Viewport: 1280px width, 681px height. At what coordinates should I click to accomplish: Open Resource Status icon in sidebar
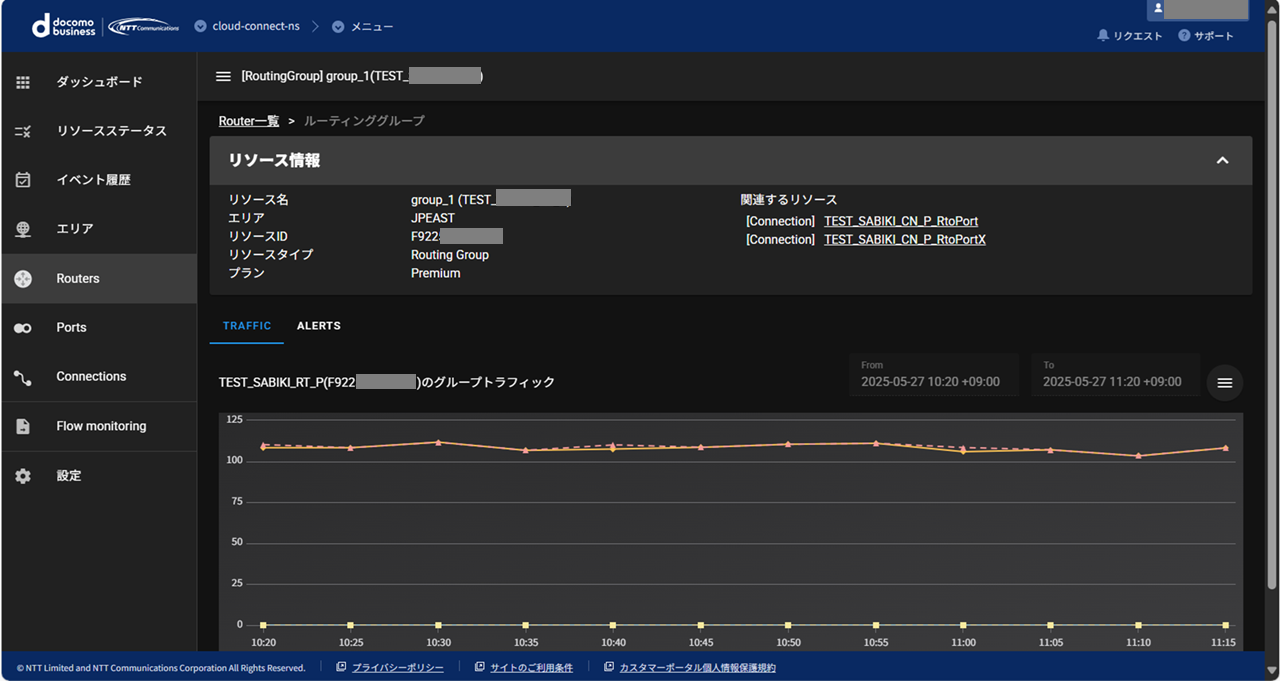tap(23, 131)
